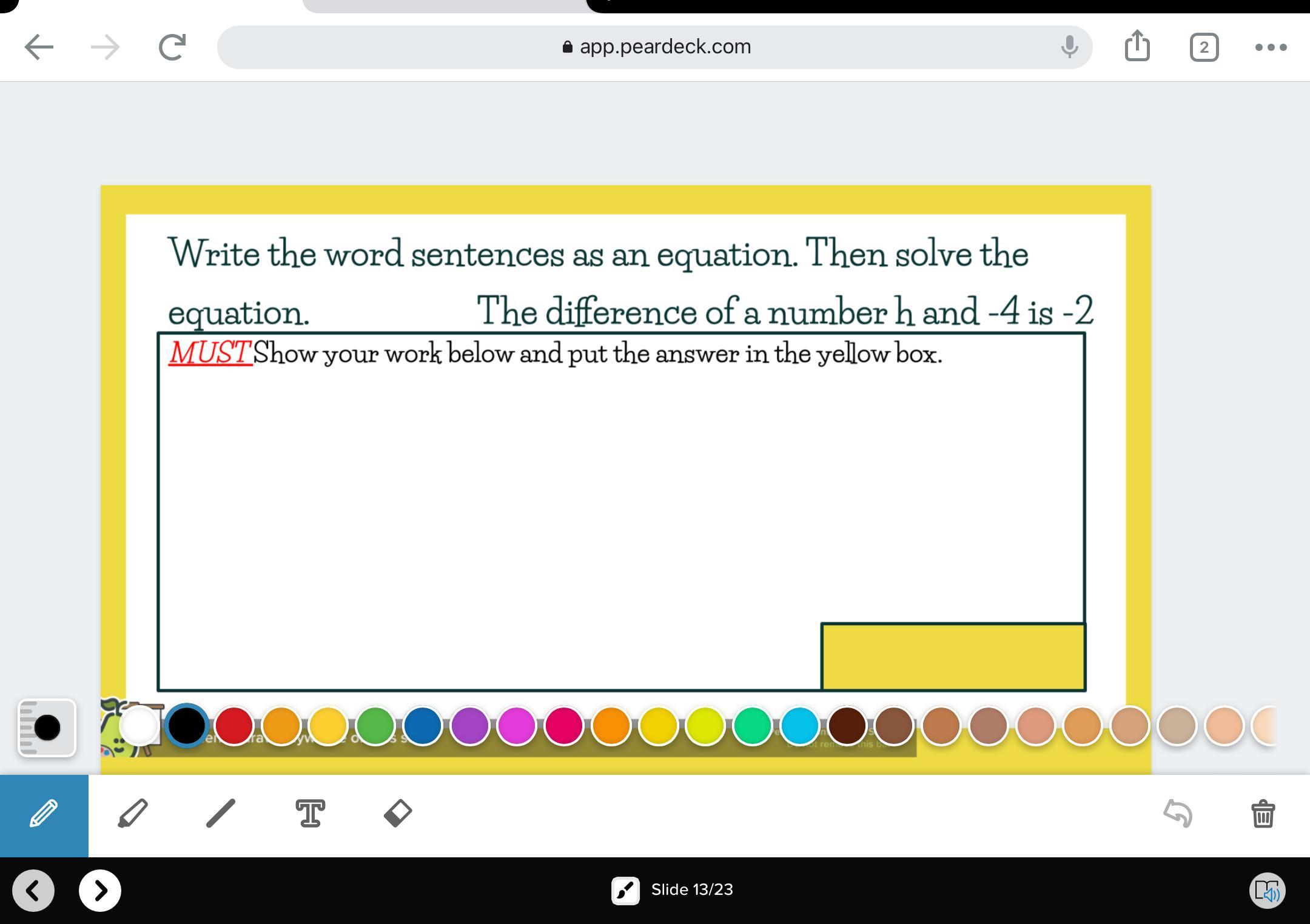Undo the last drawing stroke

coord(1178,814)
